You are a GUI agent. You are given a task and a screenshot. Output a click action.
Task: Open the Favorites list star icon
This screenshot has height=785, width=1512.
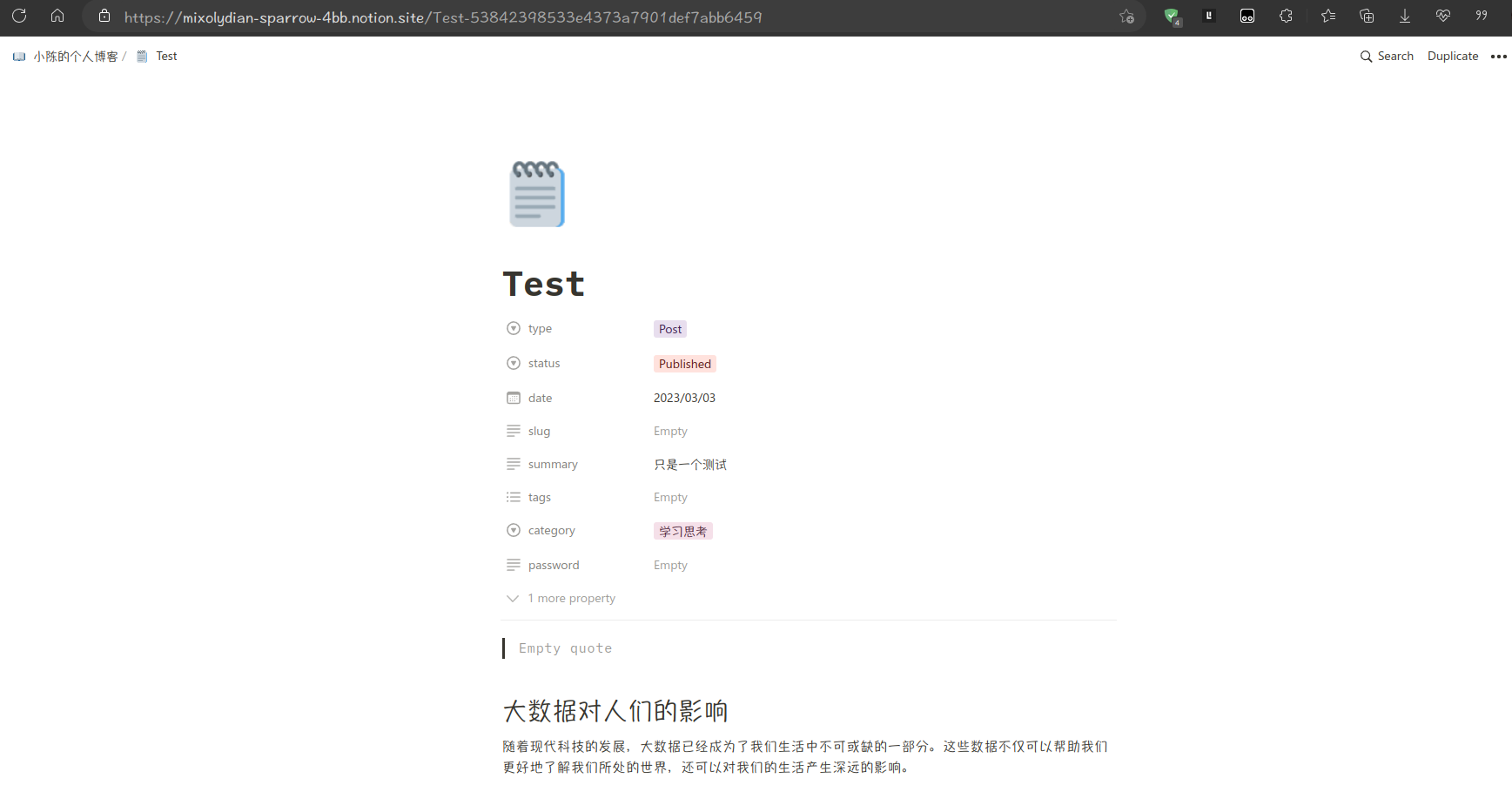click(x=1327, y=16)
